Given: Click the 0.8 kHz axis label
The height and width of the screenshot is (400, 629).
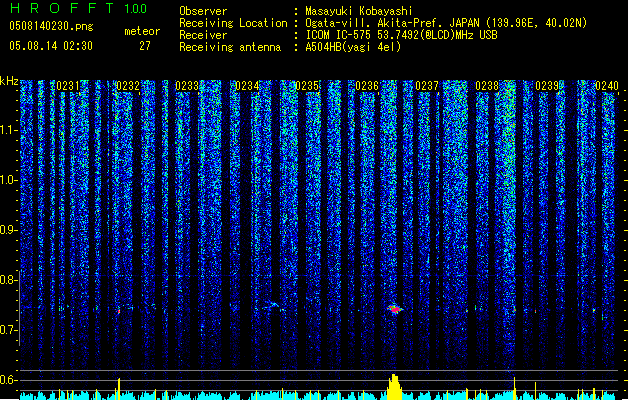Looking at the screenshot, I should pos(8,280).
